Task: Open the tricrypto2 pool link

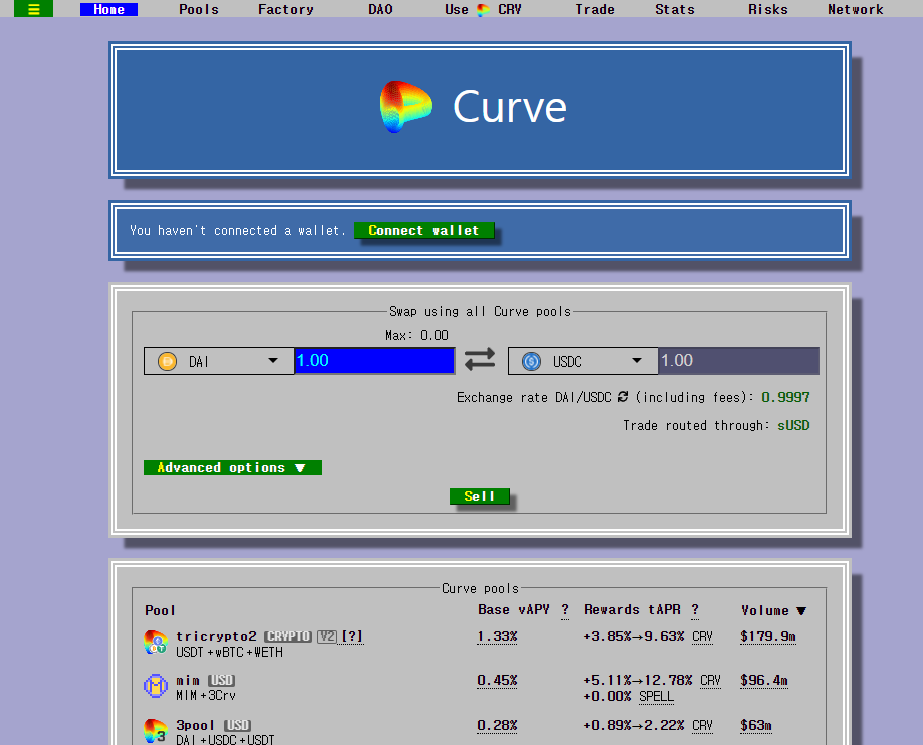Action: (216, 636)
